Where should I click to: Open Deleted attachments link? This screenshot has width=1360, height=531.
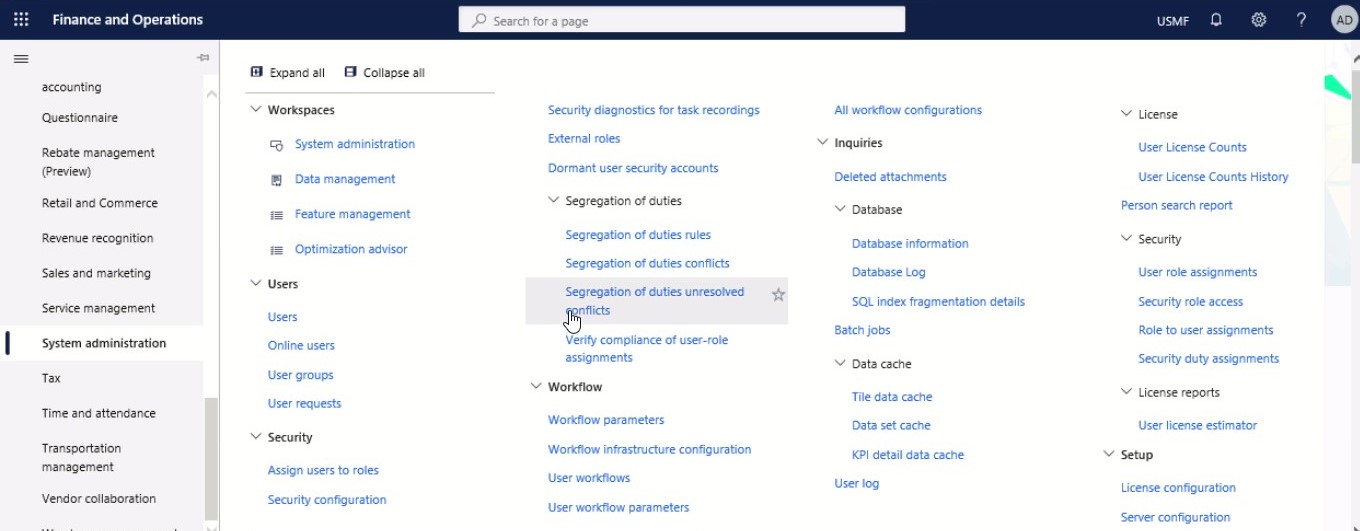890,177
